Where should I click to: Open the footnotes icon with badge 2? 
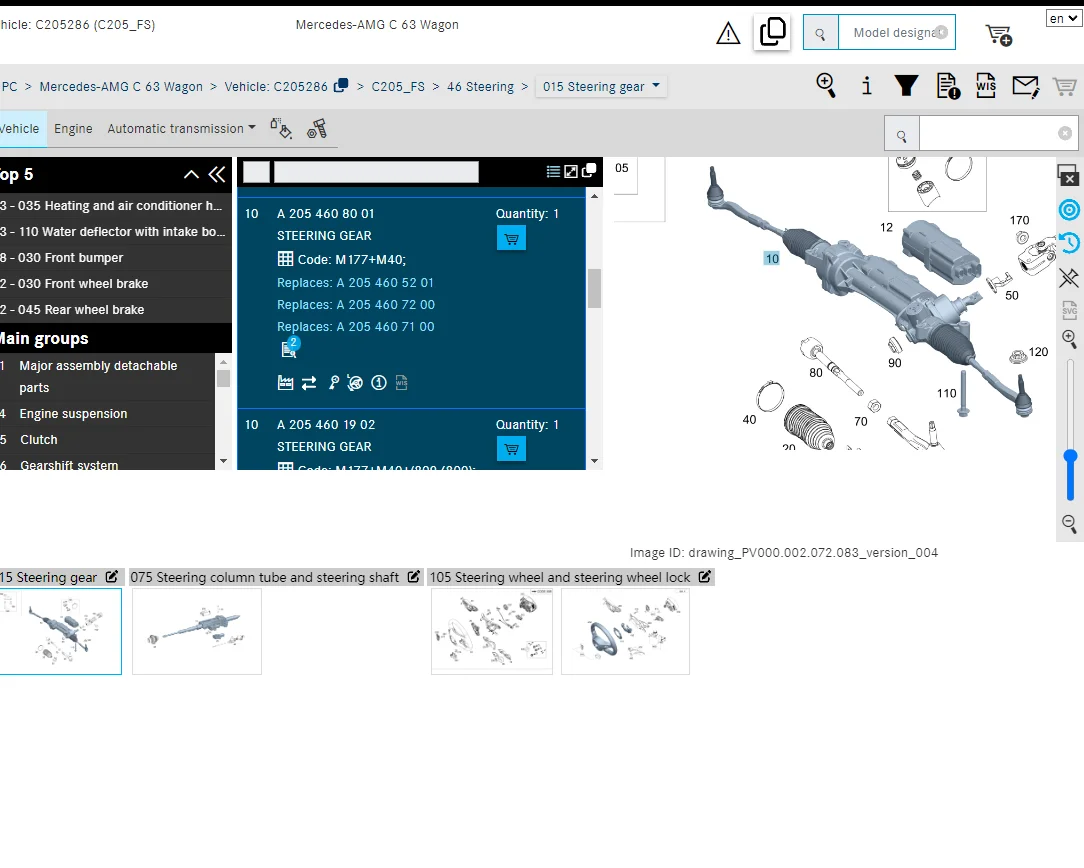[290, 348]
